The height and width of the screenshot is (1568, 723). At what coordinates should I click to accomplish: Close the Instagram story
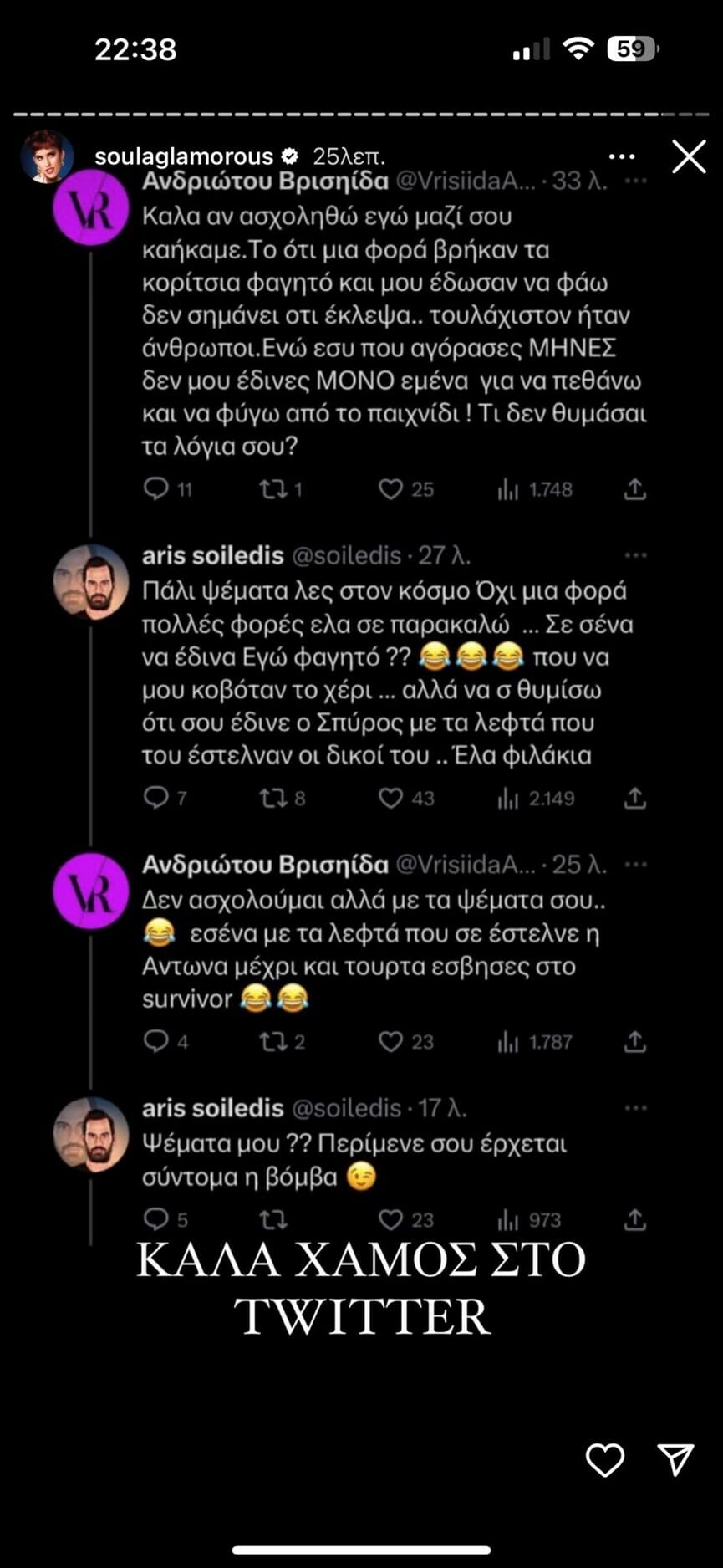689,156
